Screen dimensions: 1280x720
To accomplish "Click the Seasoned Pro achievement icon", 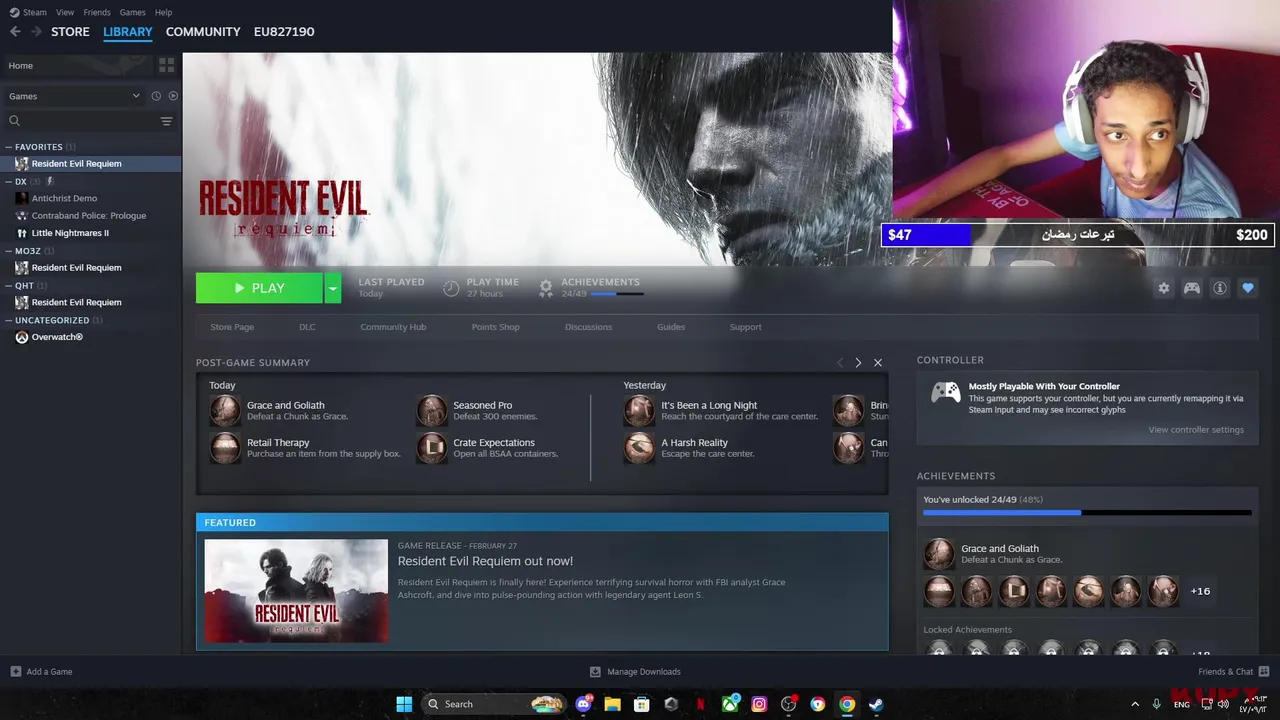I will (432, 411).
